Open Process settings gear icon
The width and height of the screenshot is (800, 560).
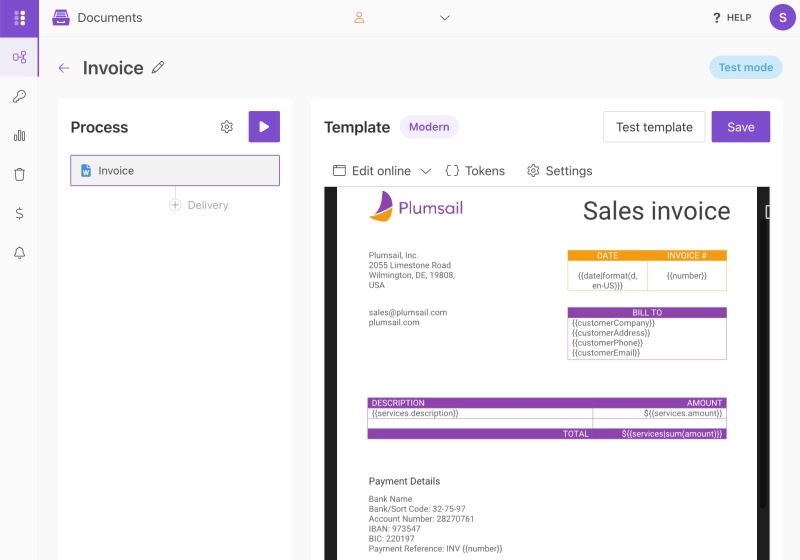point(227,126)
